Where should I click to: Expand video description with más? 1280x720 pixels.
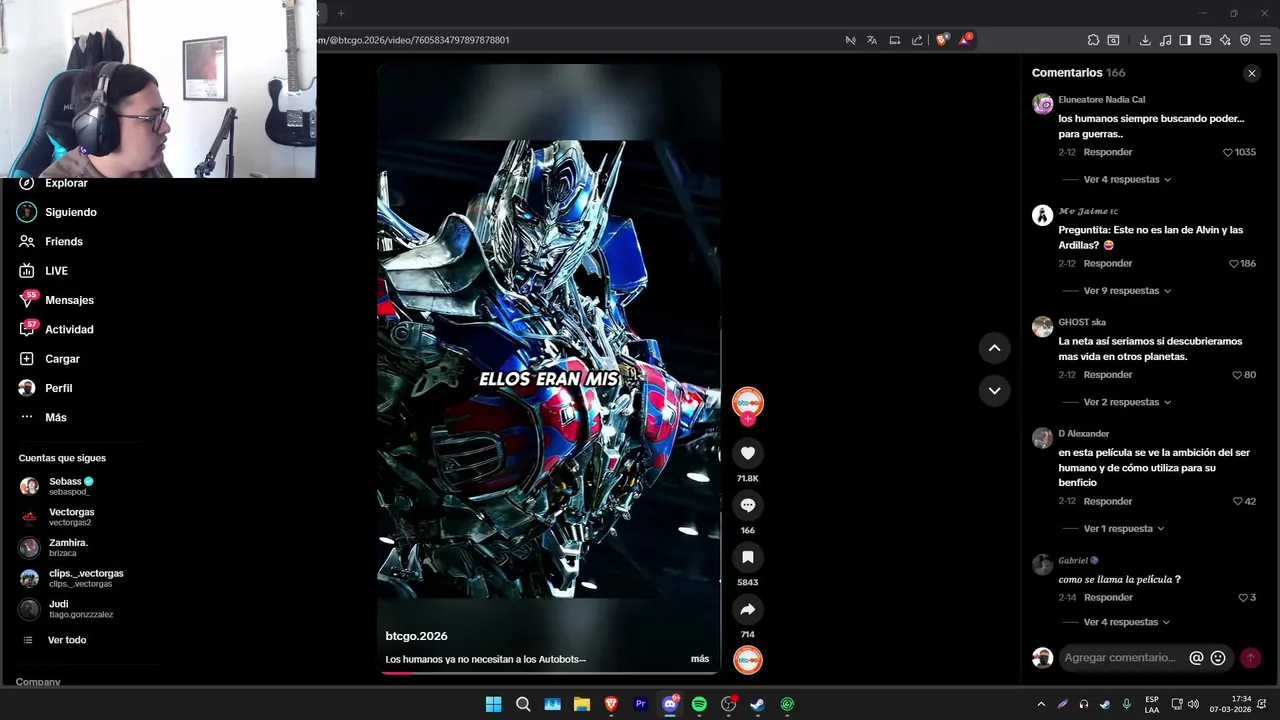[700, 659]
